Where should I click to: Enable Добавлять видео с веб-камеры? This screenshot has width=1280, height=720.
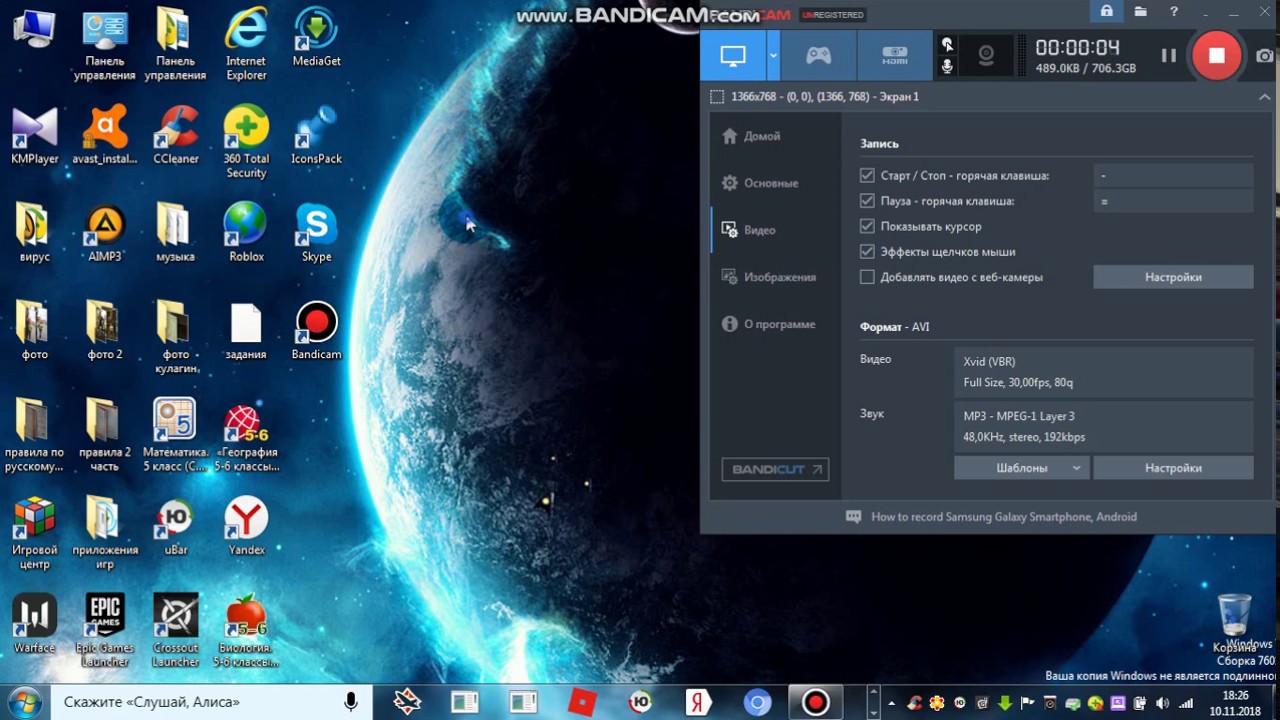pos(867,277)
